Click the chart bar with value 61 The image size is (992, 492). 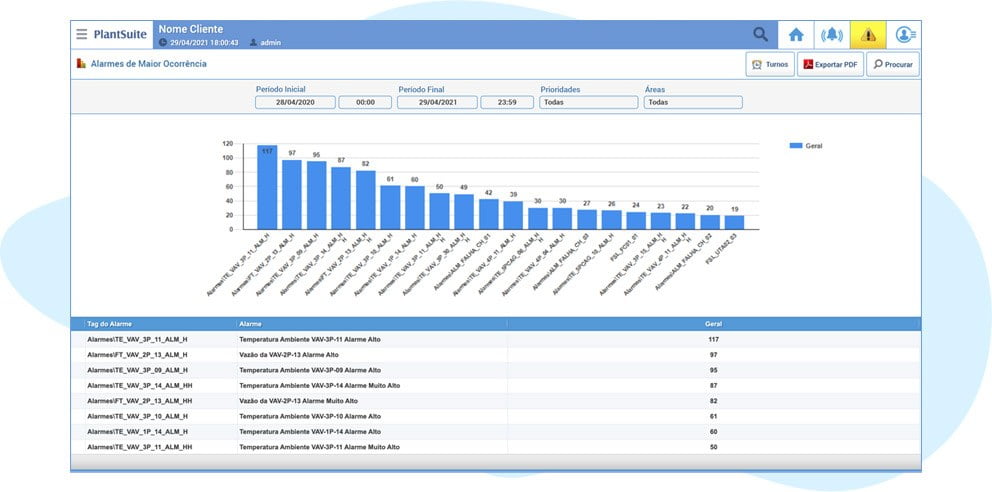click(x=390, y=207)
